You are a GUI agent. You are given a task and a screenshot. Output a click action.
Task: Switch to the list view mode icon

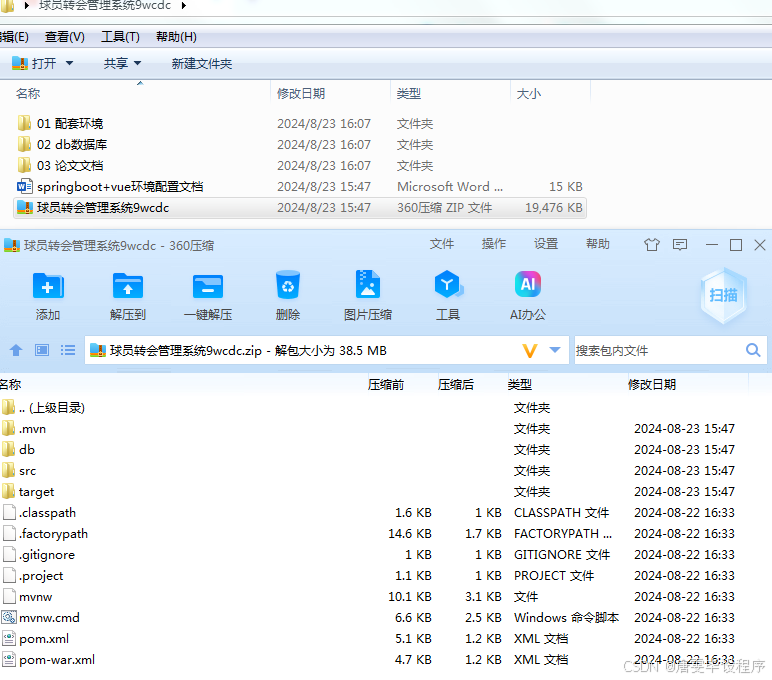point(68,350)
